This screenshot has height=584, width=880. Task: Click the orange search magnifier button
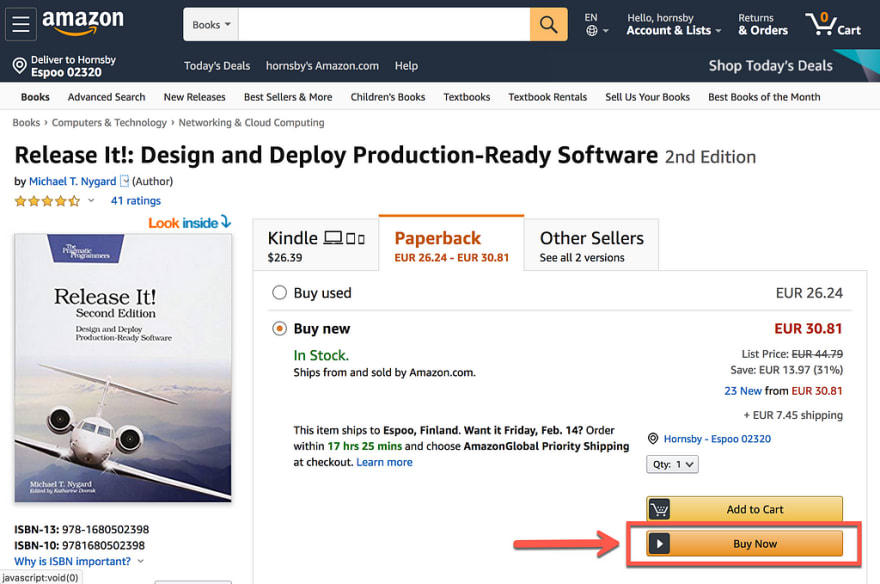(x=548, y=25)
